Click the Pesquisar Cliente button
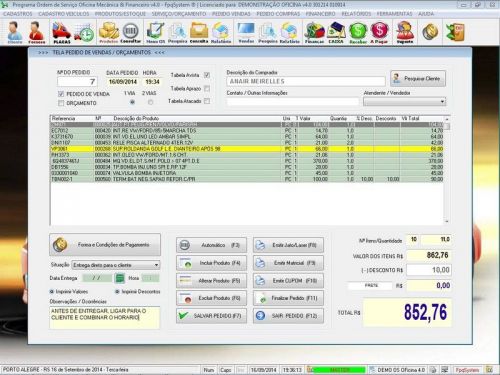 click(x=418, y=79)
